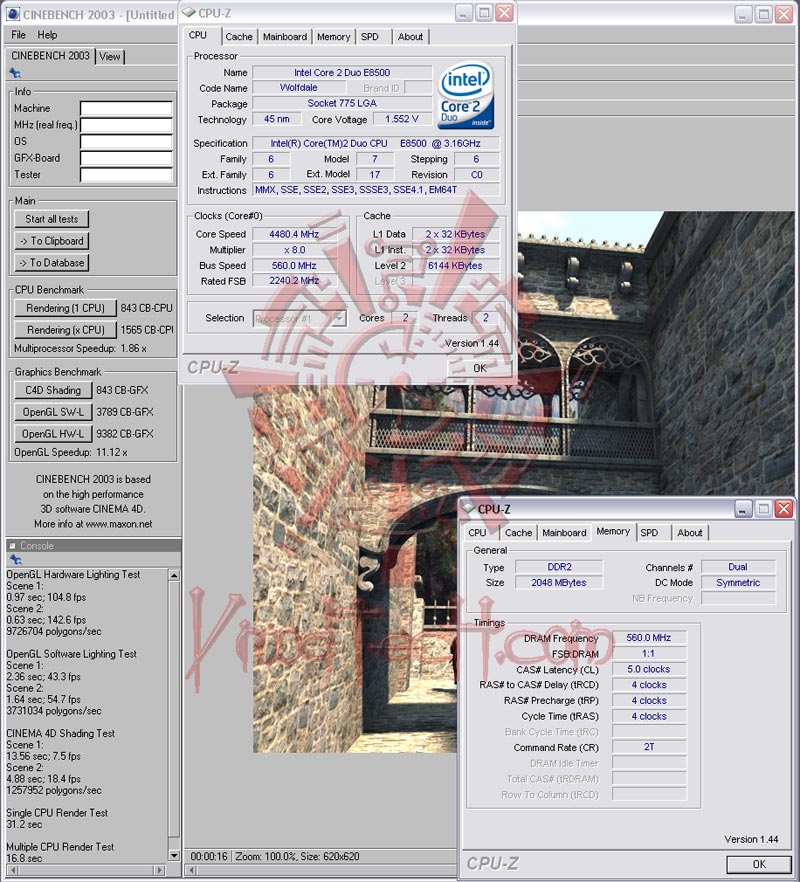Click the console horizontal scrollbar right arrow
800x882 pixels.
coord(161,871)
